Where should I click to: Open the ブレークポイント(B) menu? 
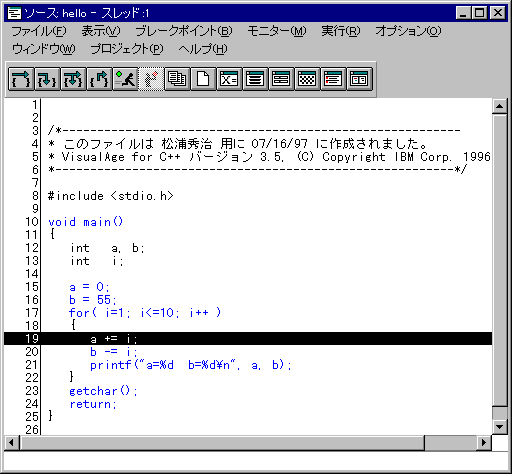184,31
